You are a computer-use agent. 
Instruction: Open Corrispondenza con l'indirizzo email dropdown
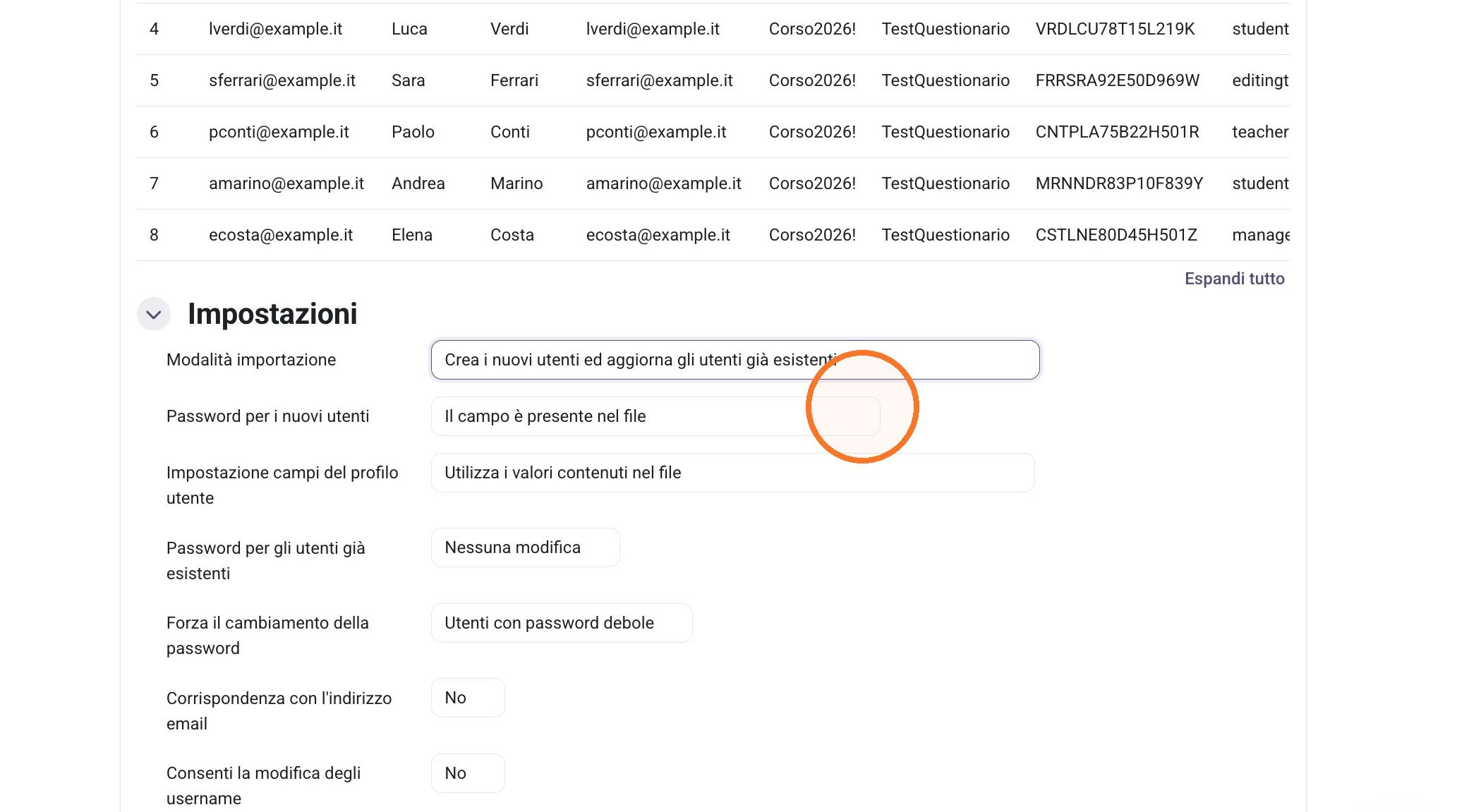point(468,698)
